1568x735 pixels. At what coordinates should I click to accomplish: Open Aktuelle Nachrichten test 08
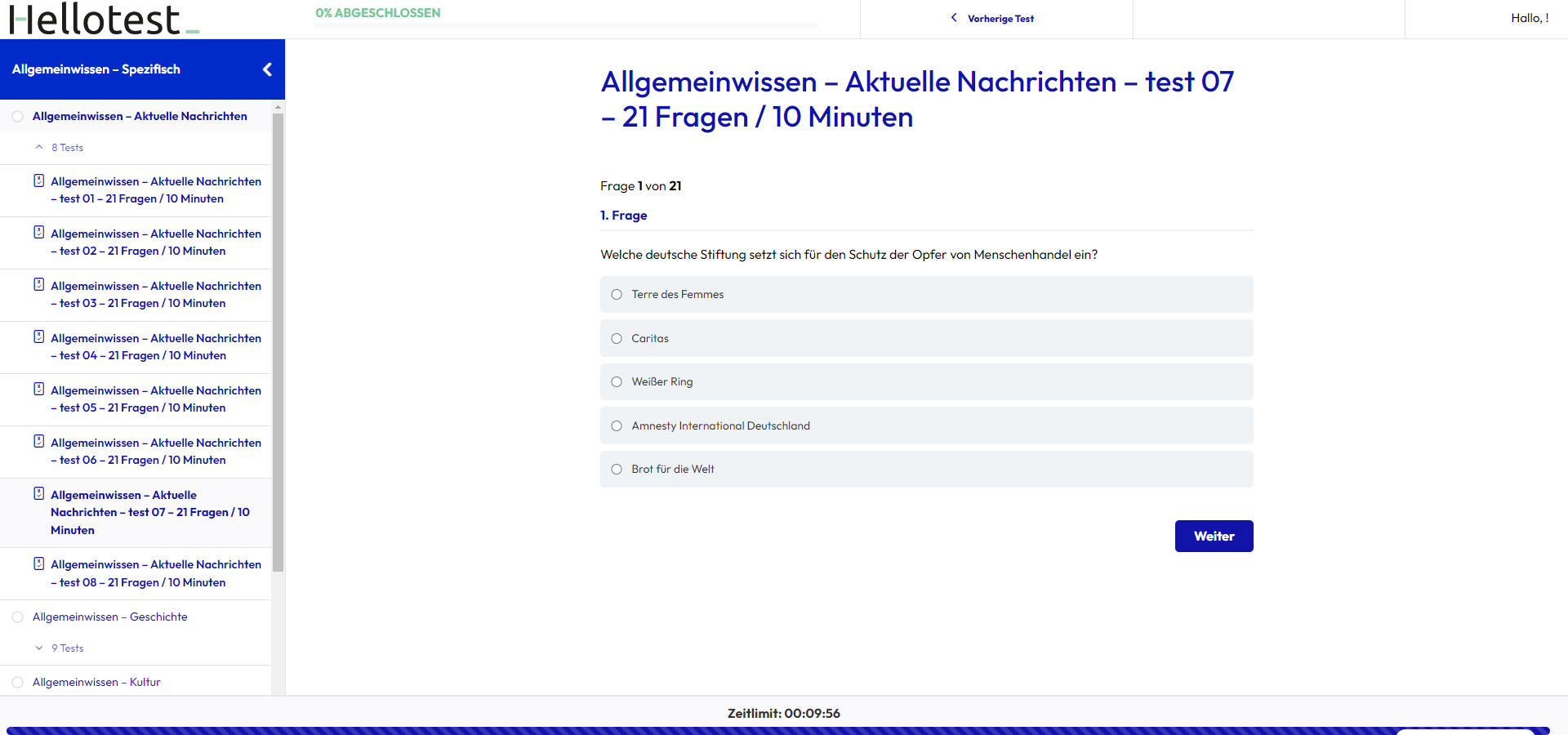(156, 573)
